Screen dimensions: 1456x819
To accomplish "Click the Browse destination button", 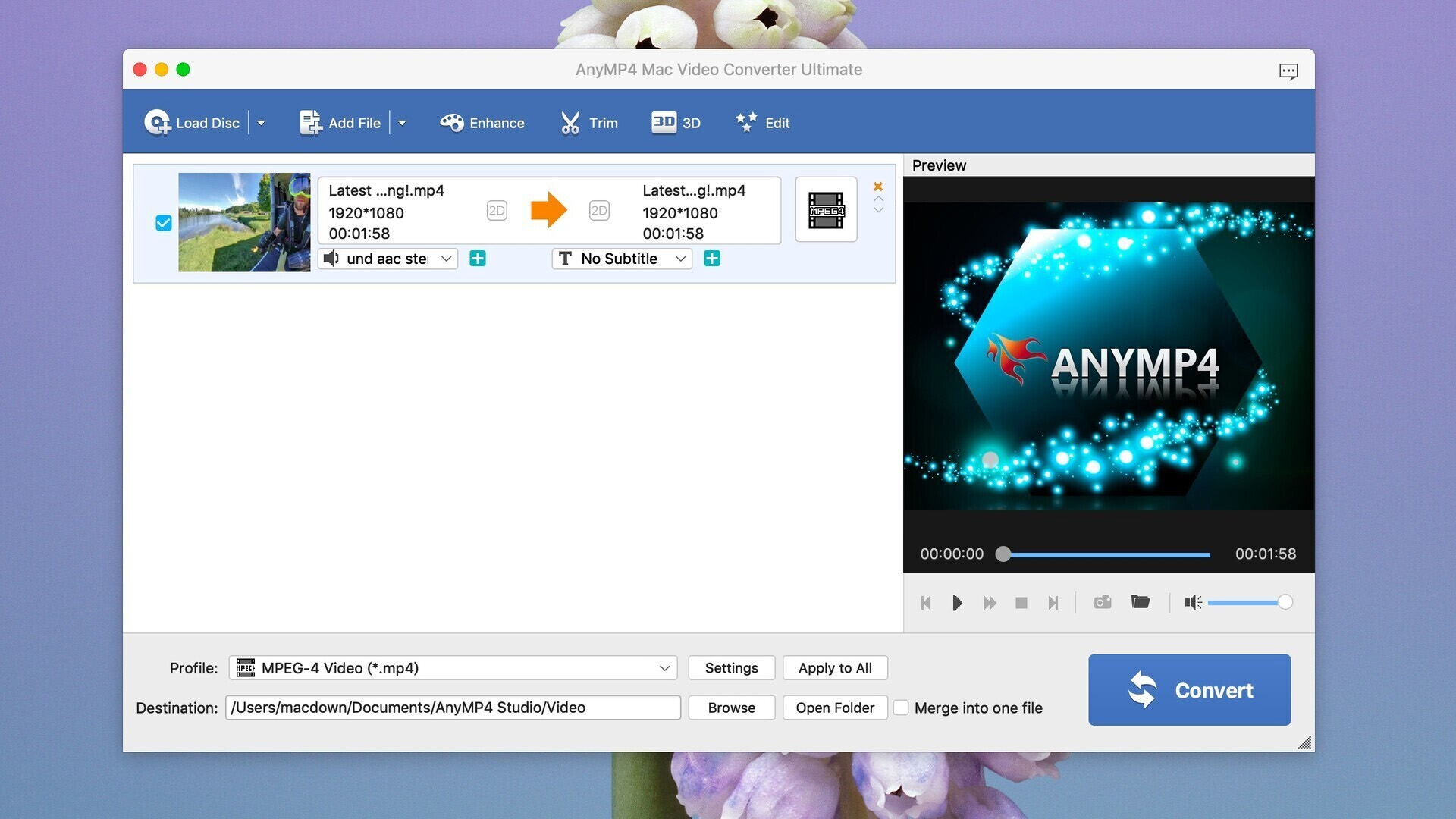I will click(x=731, y=707).
